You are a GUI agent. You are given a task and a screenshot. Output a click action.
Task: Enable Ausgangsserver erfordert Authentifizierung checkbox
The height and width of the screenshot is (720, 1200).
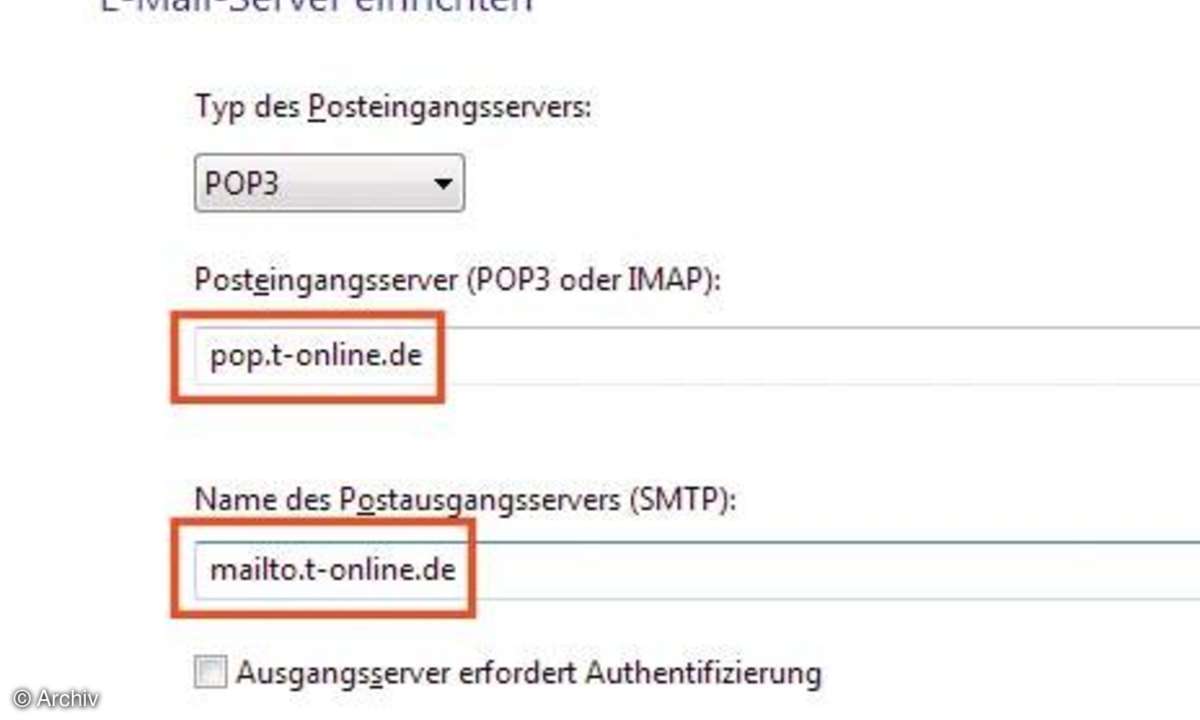click(210, 673)
